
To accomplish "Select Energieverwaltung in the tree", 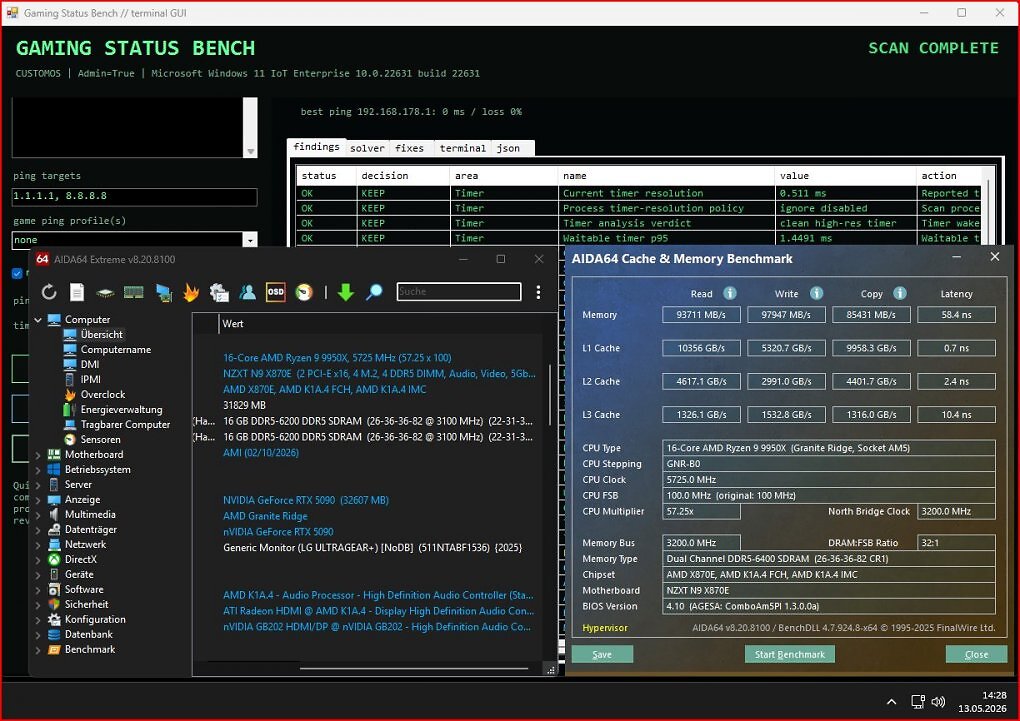I will [x=122, y=409].
